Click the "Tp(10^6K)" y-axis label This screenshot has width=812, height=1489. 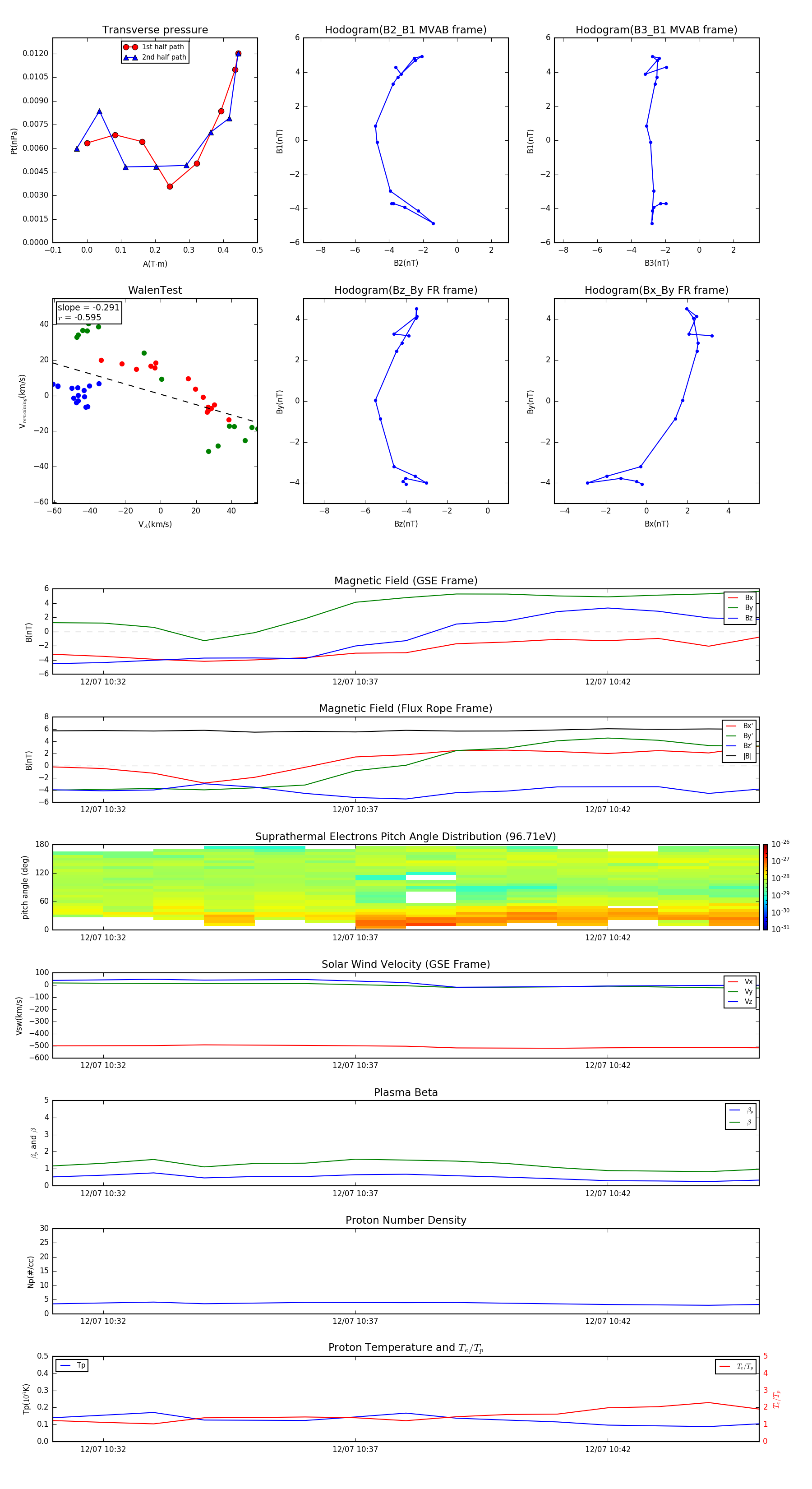(26, 1399)
